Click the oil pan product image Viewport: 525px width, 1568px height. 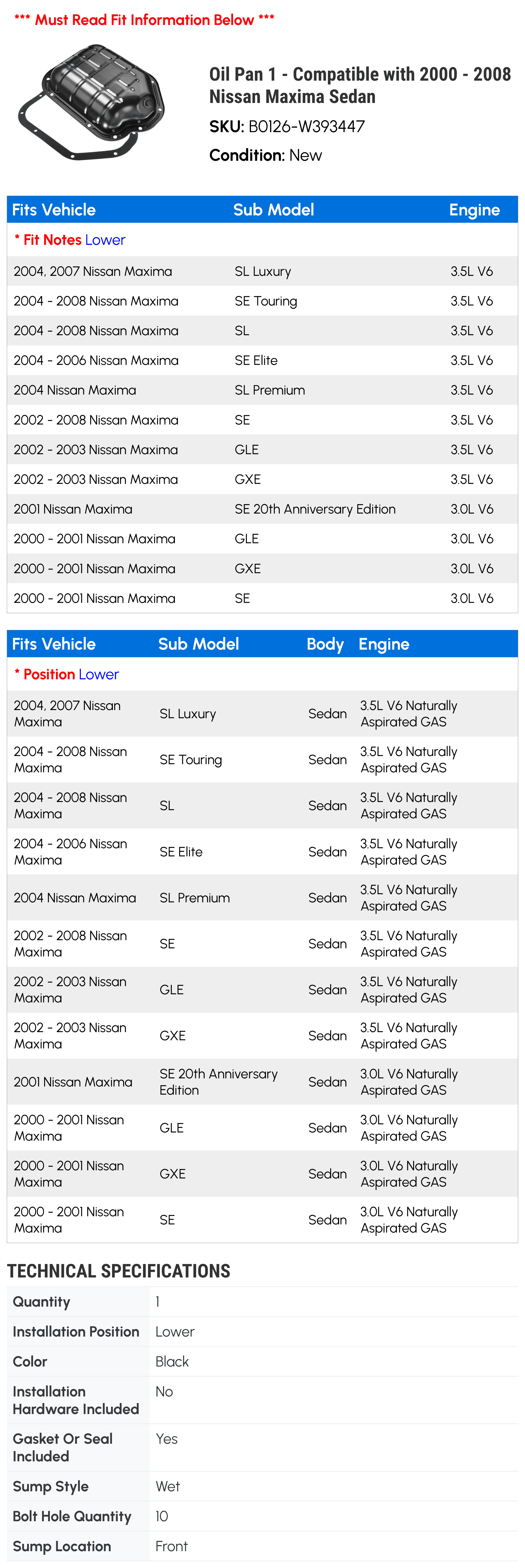click(x=91, y=102)
